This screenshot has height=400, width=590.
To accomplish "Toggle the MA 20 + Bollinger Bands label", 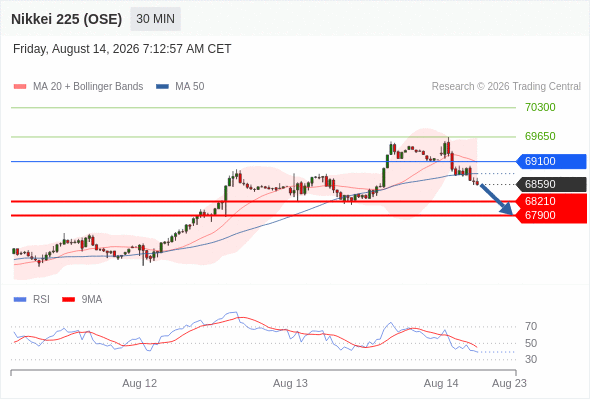I will pos(88,87).
